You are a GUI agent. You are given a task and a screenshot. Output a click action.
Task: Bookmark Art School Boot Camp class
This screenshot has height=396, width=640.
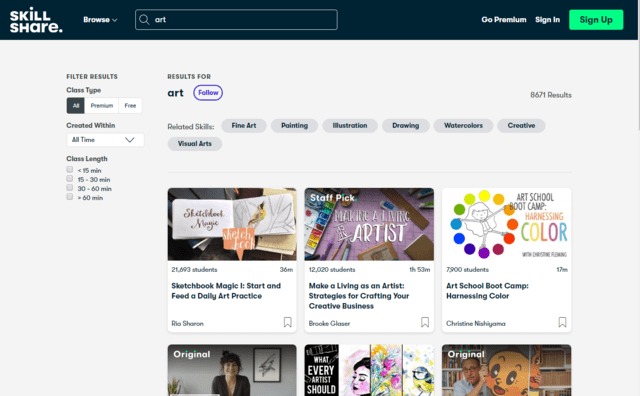[x=562, y=322]
